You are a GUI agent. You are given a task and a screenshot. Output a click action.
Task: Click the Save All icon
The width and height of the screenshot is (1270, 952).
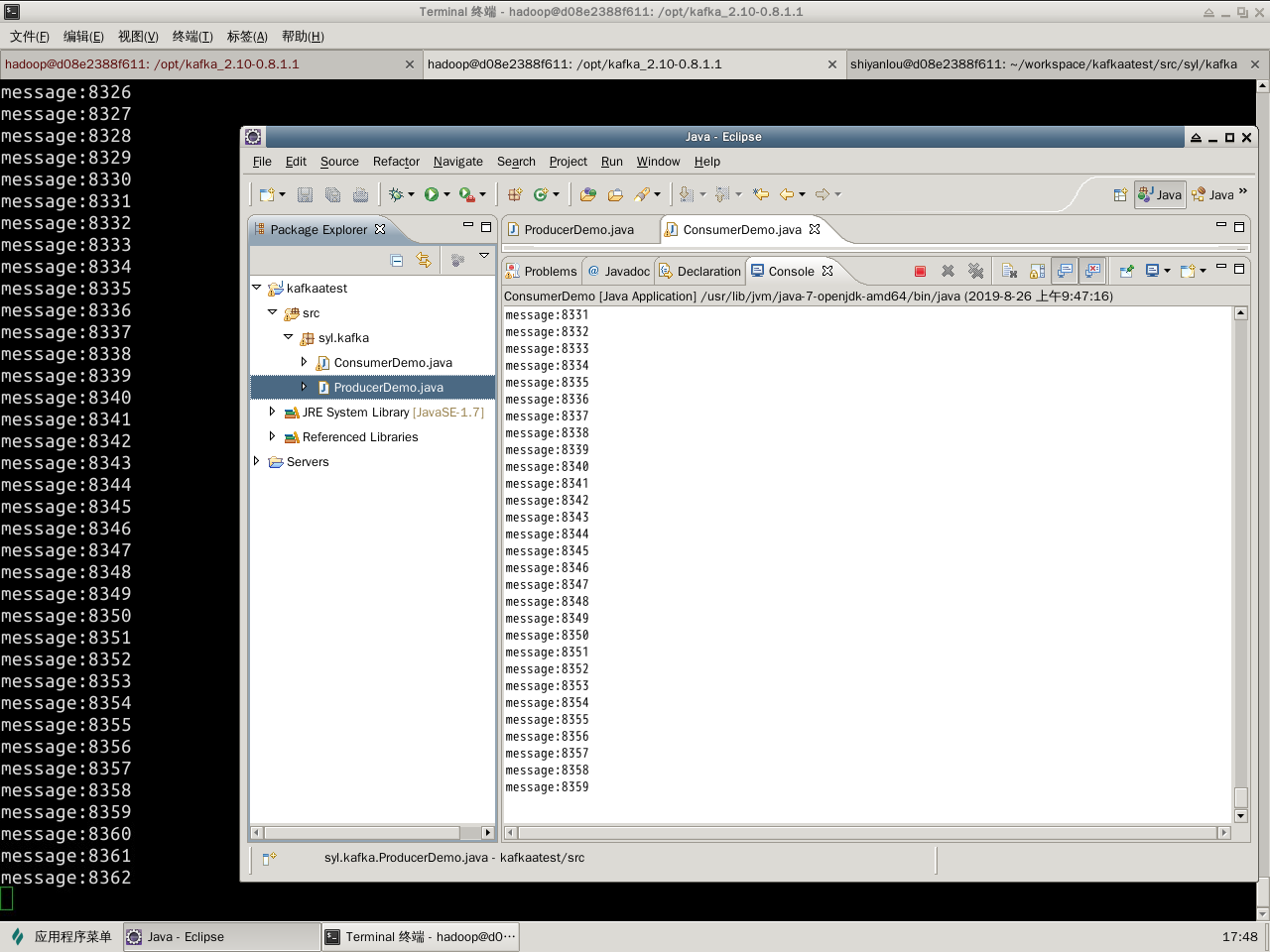coord(332,194)
